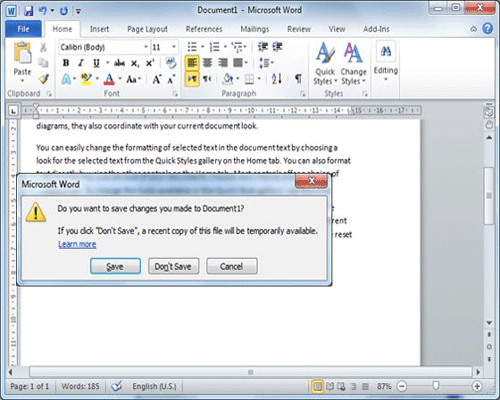
Task: Click the zoom slider handle in status bar
Action: coord(436,386)
